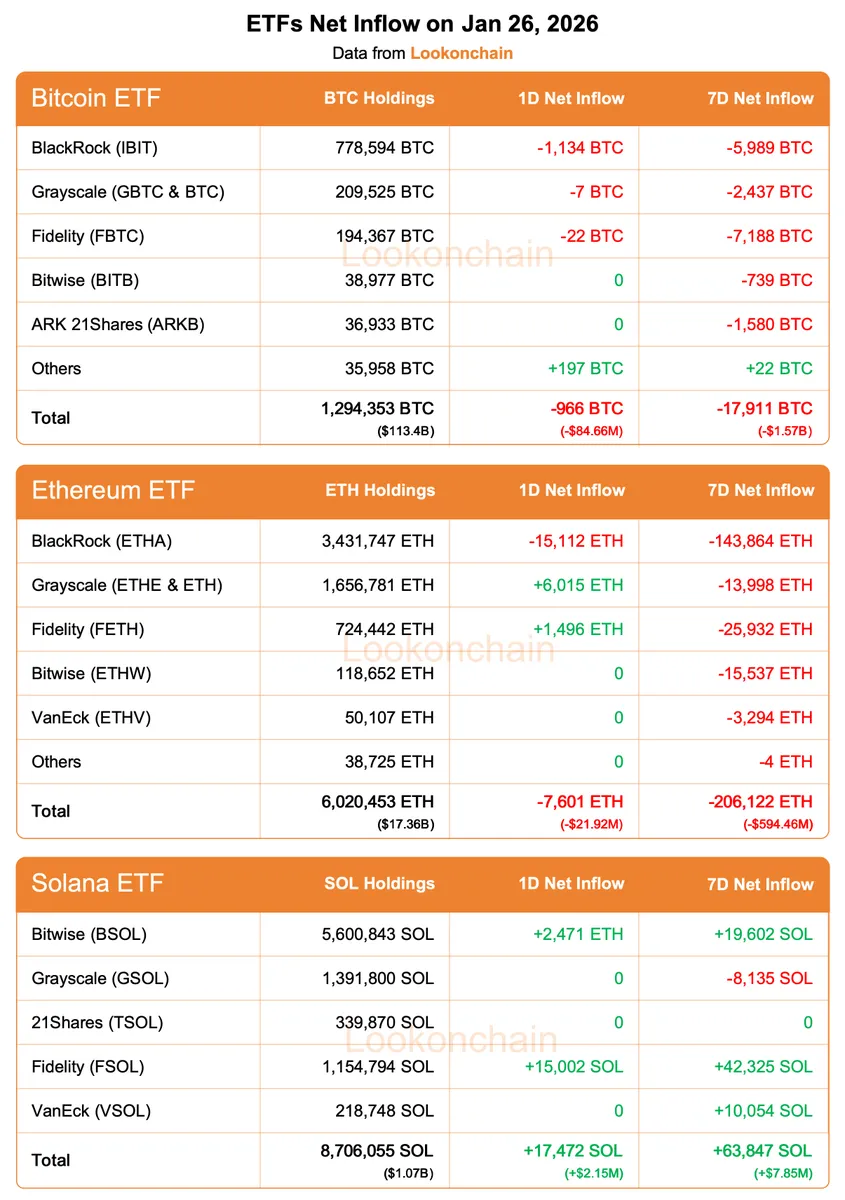Screen dimensions: 845x1200
Task: Click the +63,847 SOL total value
Action: tap(762, 1151)
